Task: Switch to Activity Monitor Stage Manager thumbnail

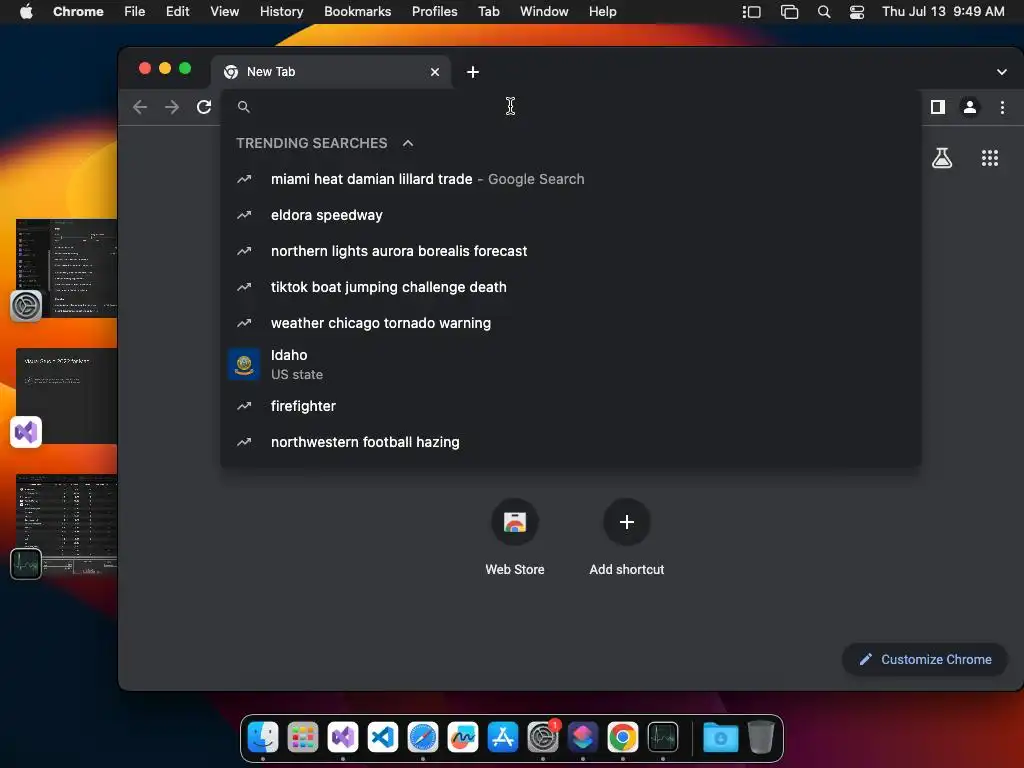Action: pyautogui.click(x=67, y=524)
